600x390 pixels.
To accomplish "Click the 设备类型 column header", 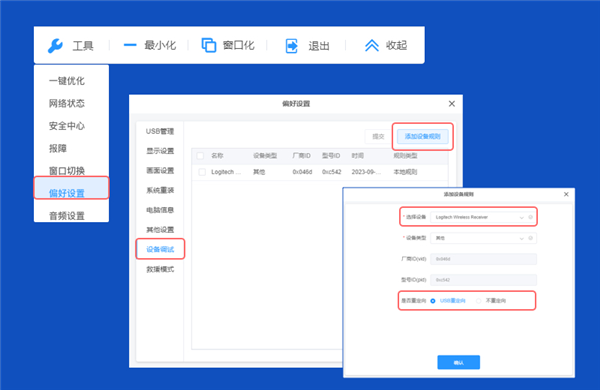I will (x=265, y=156).
